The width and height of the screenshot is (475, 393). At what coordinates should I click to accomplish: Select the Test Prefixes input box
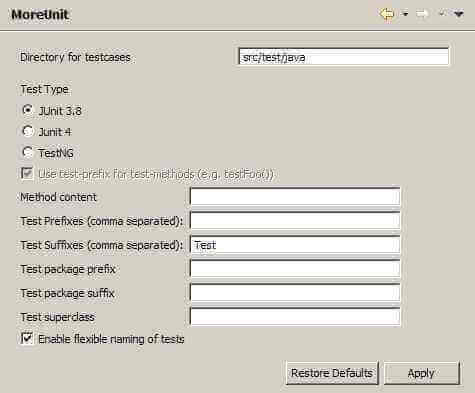tap(295, 221)
